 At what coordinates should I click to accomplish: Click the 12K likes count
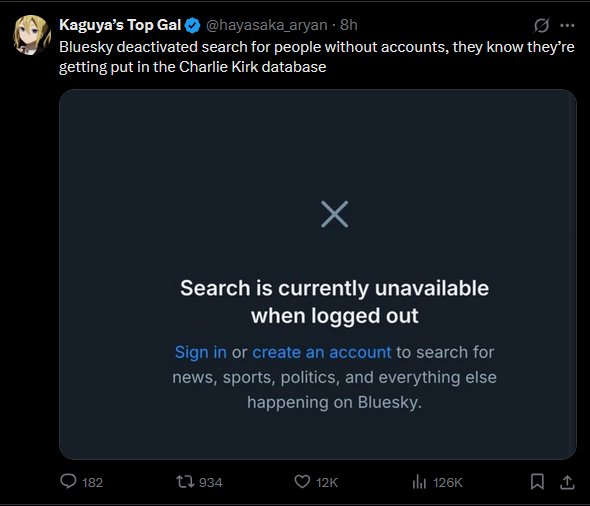[327, 482]
